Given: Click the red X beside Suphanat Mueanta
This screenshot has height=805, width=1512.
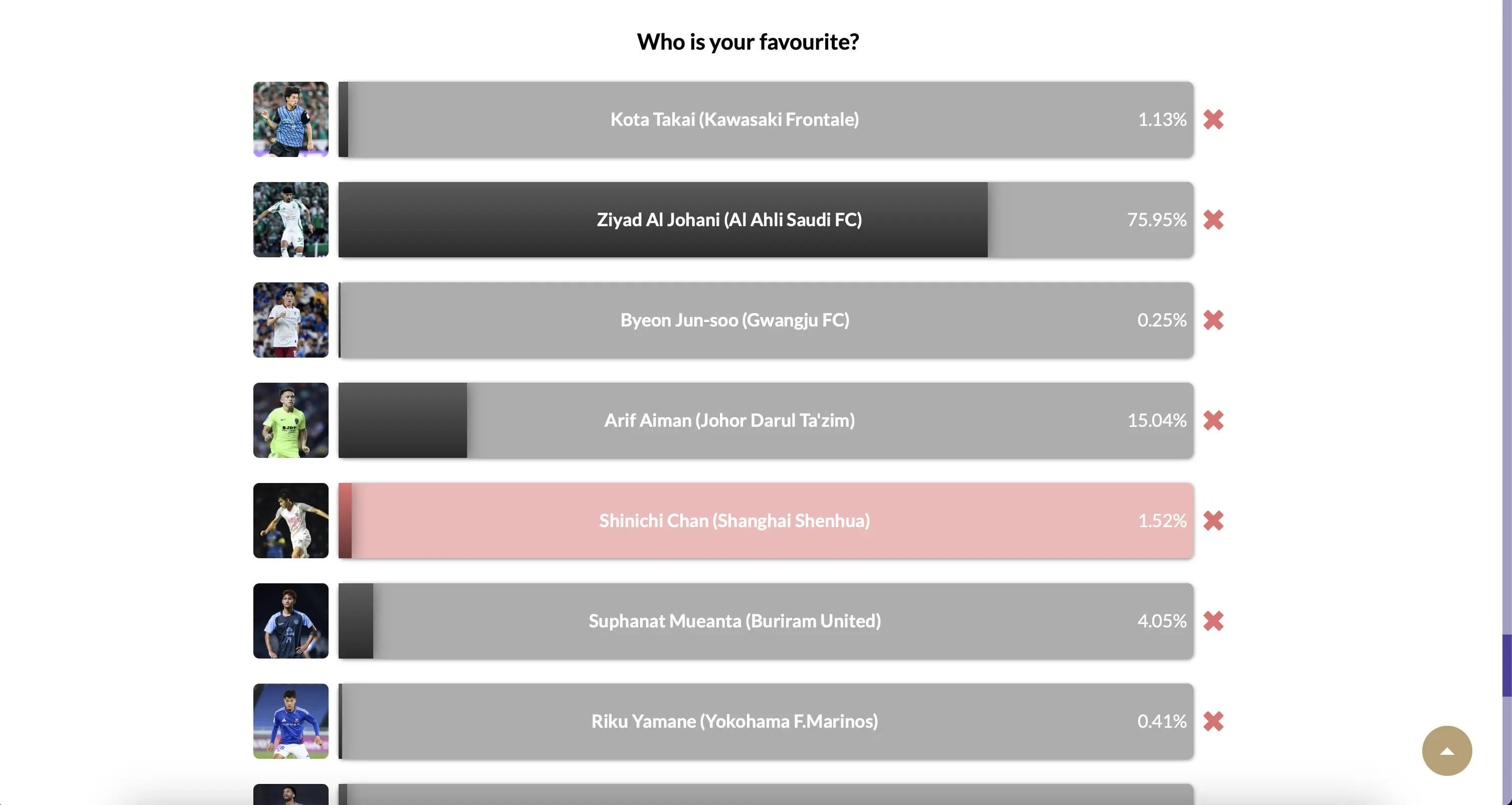Looking at the screenshot, I should [1213, 621].
